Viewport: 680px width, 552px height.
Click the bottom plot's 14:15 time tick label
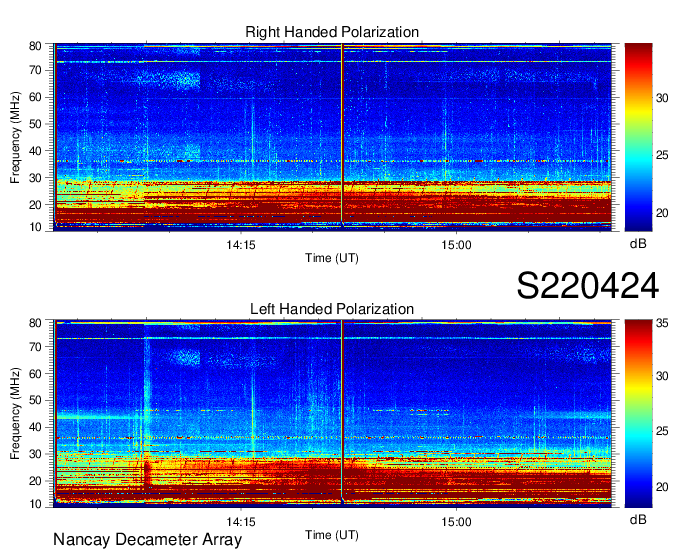coord(241,522)
